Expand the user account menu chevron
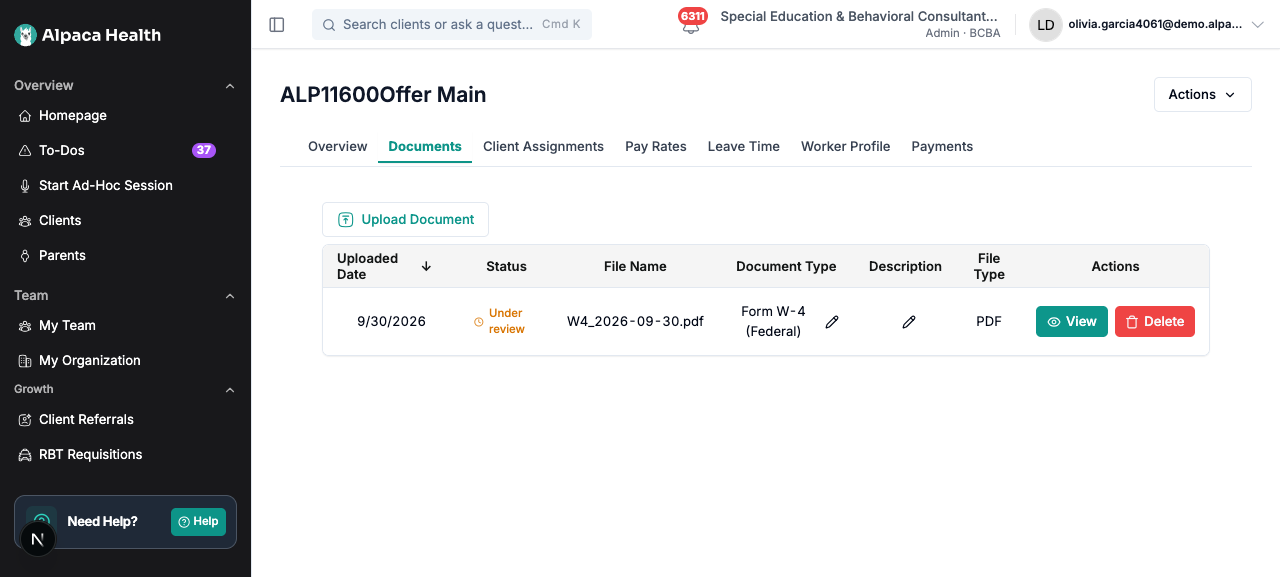The image size is (1280, 577). [x=1258, y=25]
